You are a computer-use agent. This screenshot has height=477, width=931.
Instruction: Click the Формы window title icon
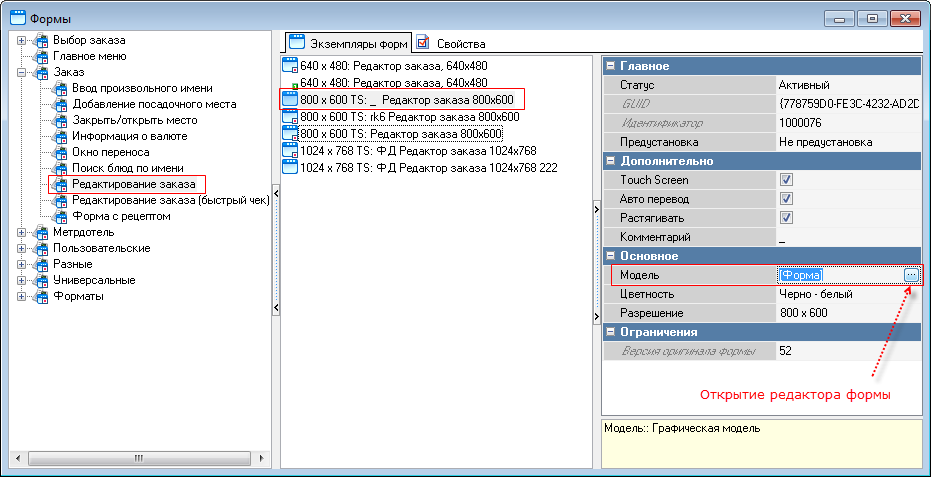pos(17,16)
